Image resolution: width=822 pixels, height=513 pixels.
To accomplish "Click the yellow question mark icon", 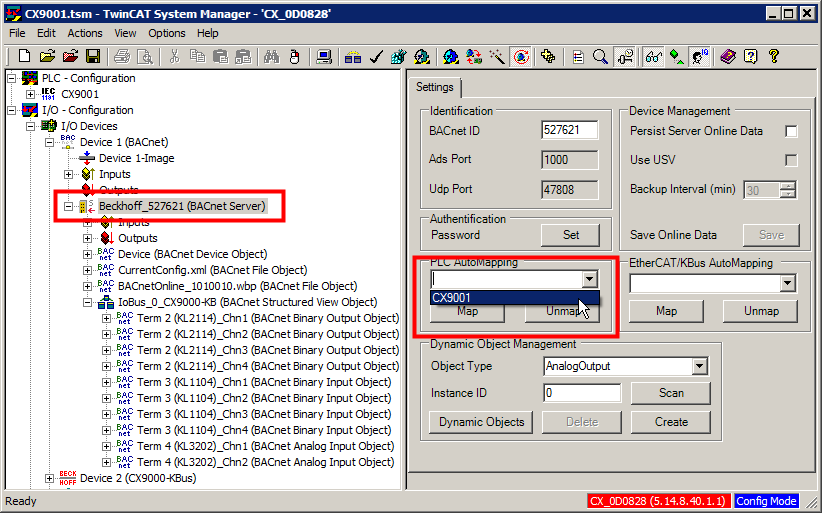I will [774, 56].
